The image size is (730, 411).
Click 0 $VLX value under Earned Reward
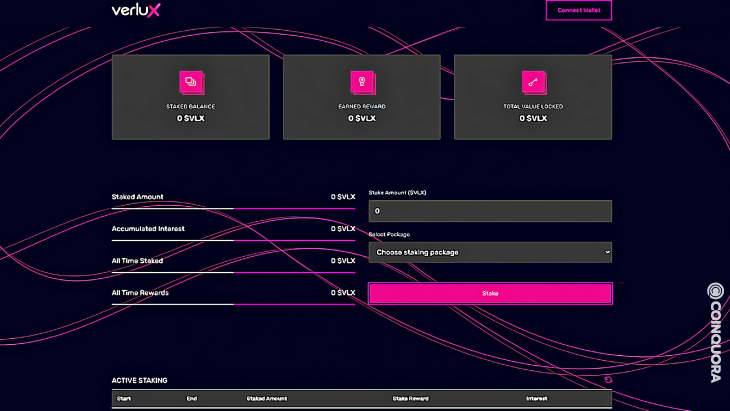coord(362,118)
